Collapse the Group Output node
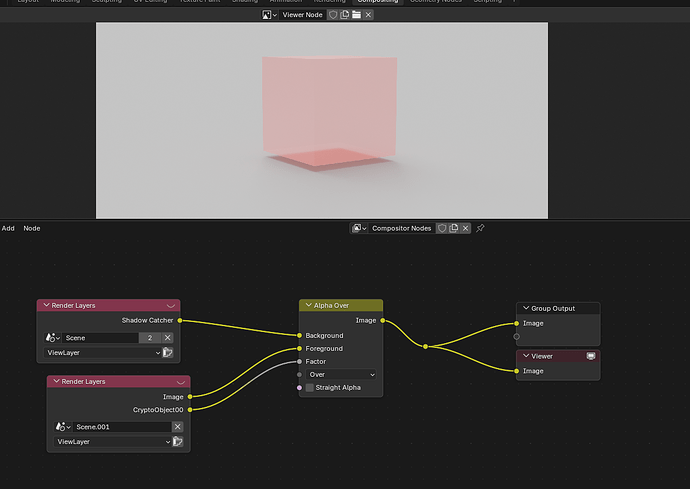 526,308
